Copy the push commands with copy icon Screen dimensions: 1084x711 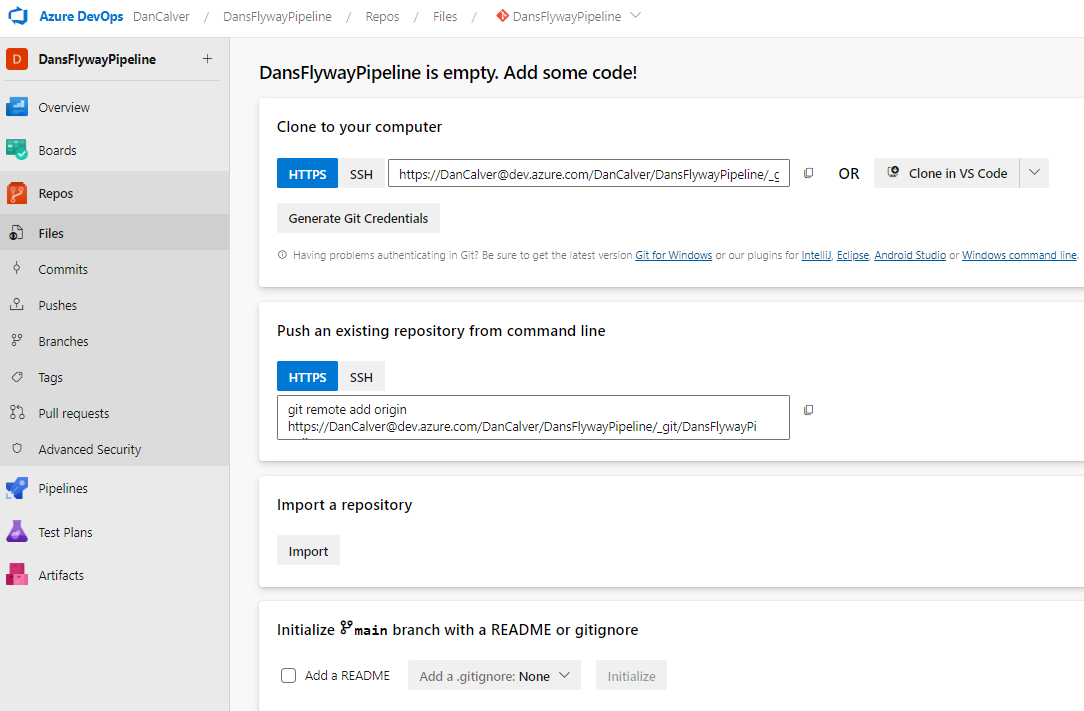(809, 410)
